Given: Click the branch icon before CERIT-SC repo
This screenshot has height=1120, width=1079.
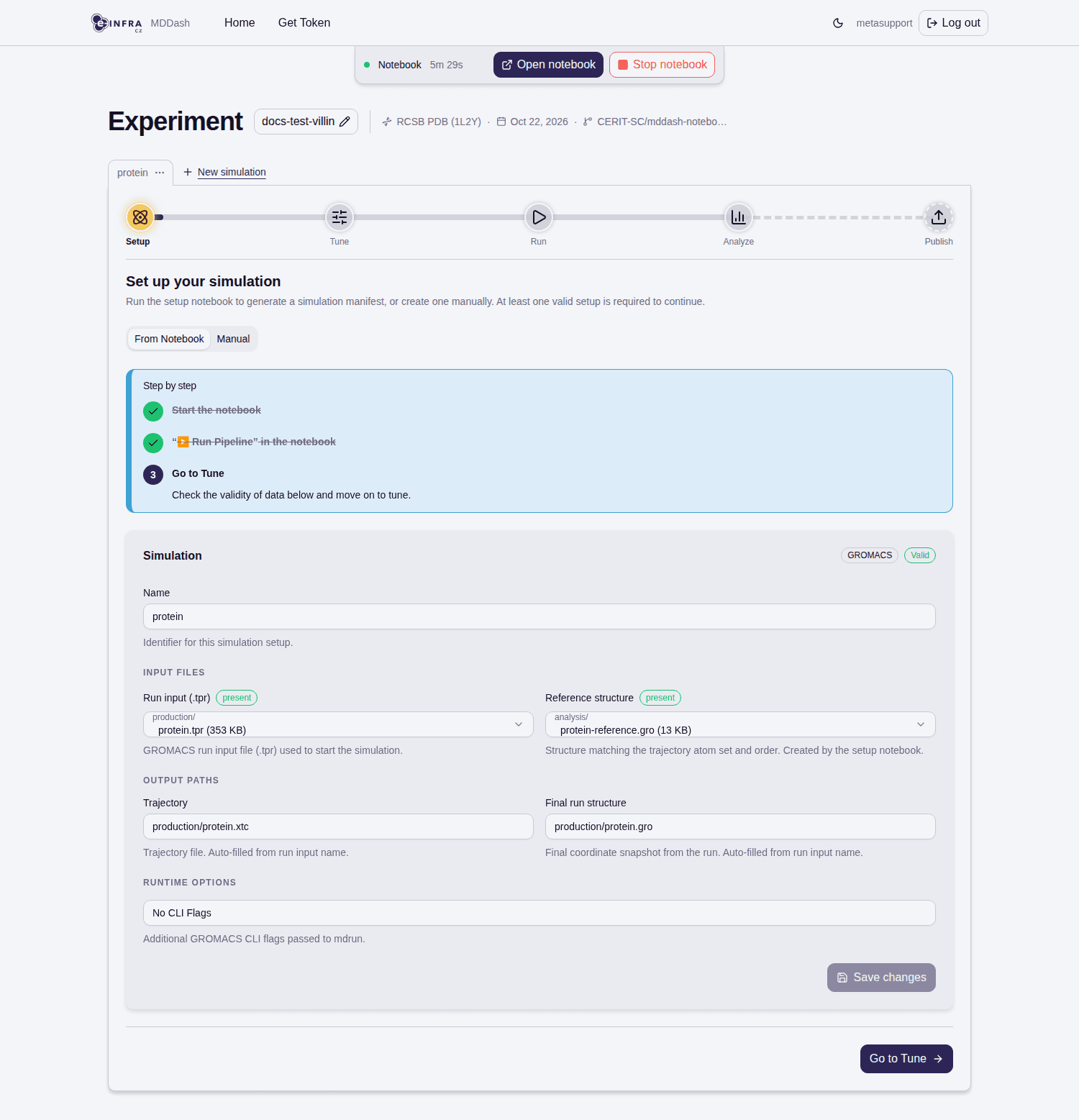Looking at the screenshot, I should click(x=588, y=122).
